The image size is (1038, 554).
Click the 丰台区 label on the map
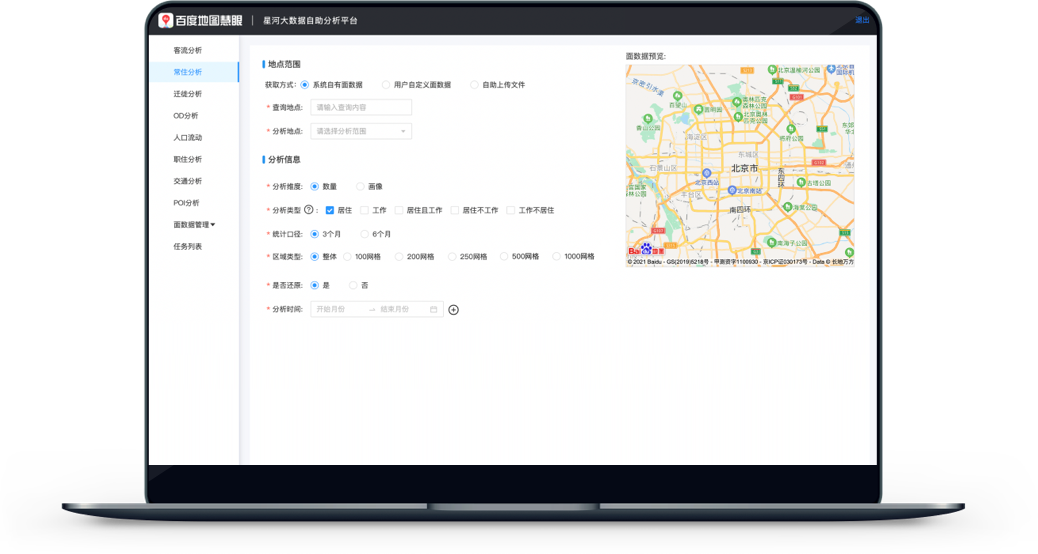click(691, 195)
